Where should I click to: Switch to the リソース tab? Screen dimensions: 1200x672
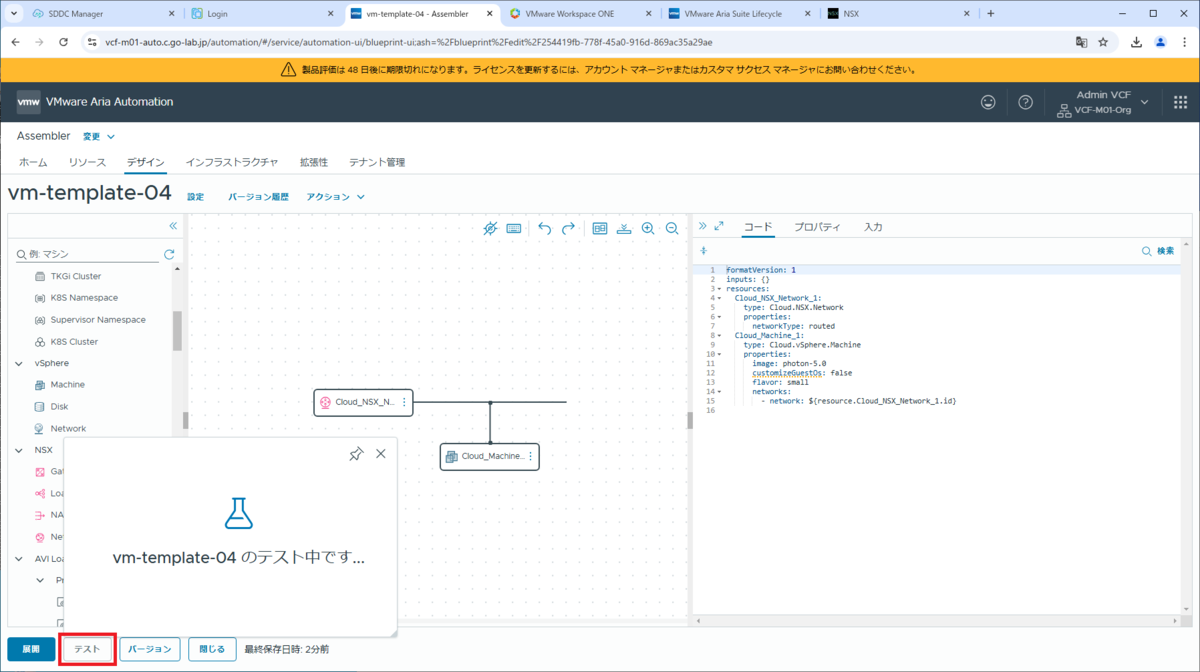click(x=87, y=162)
